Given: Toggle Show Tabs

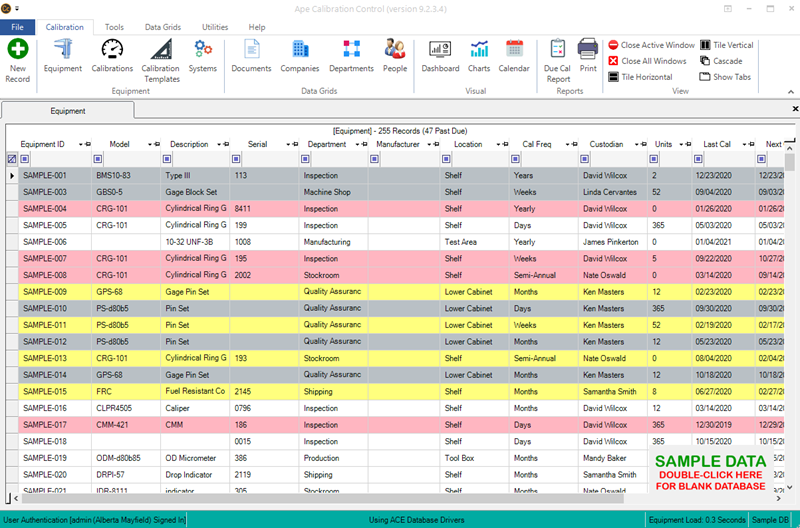Looking at the screenshot, I should click(x=725, y=77).
